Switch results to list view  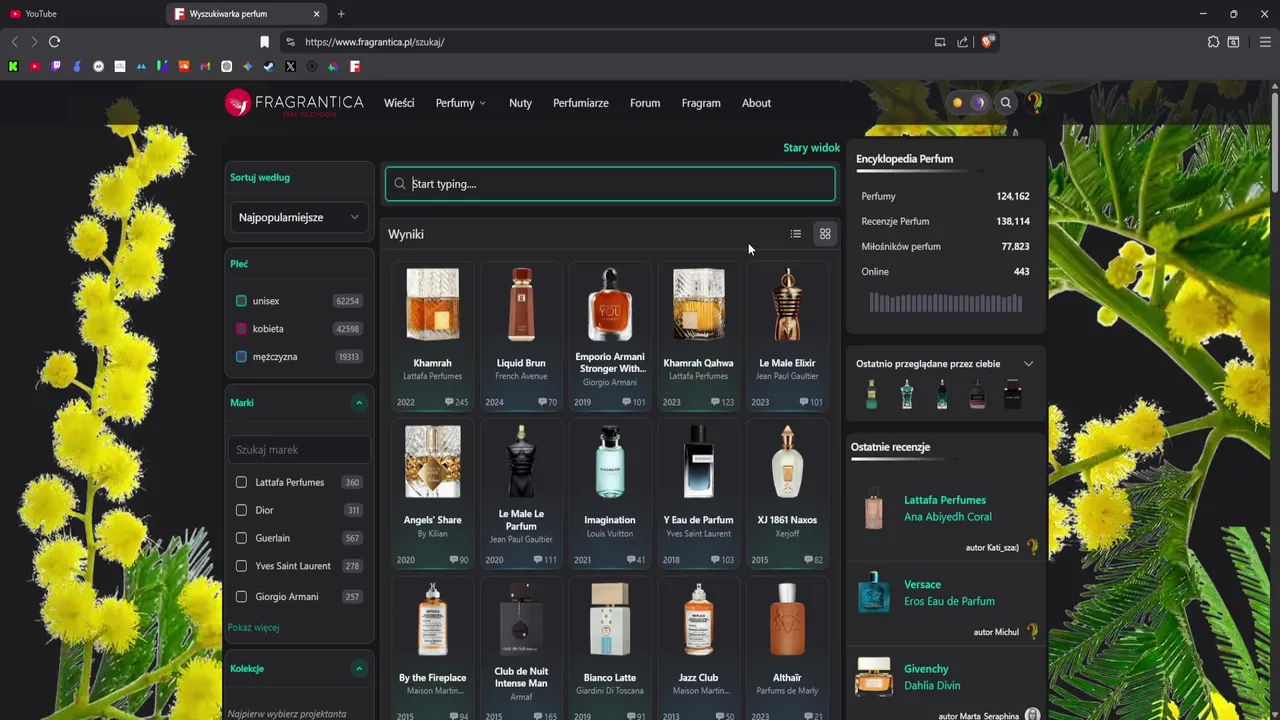pos(796,234)
